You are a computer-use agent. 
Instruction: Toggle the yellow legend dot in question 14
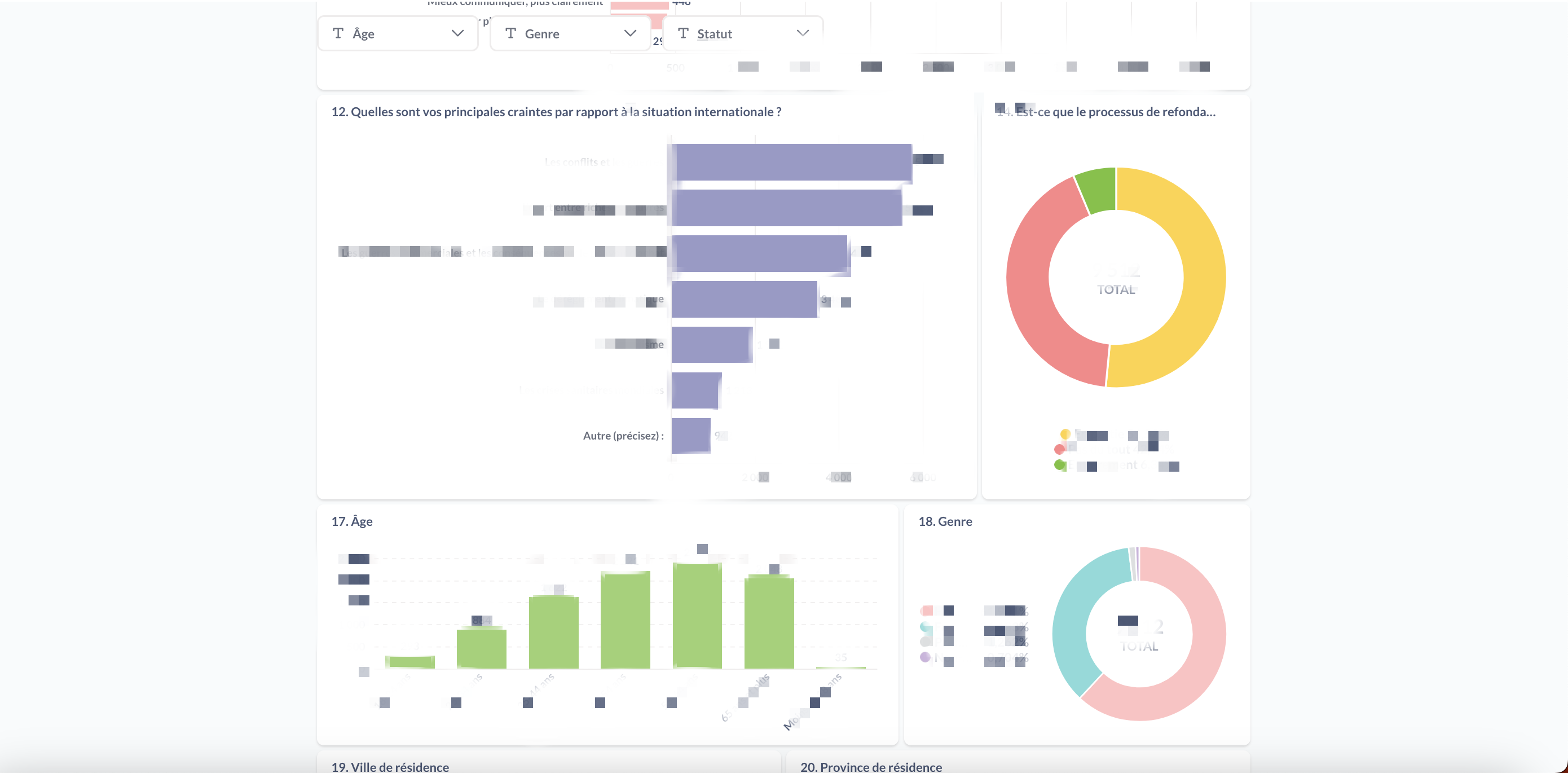coord(1065,434)
